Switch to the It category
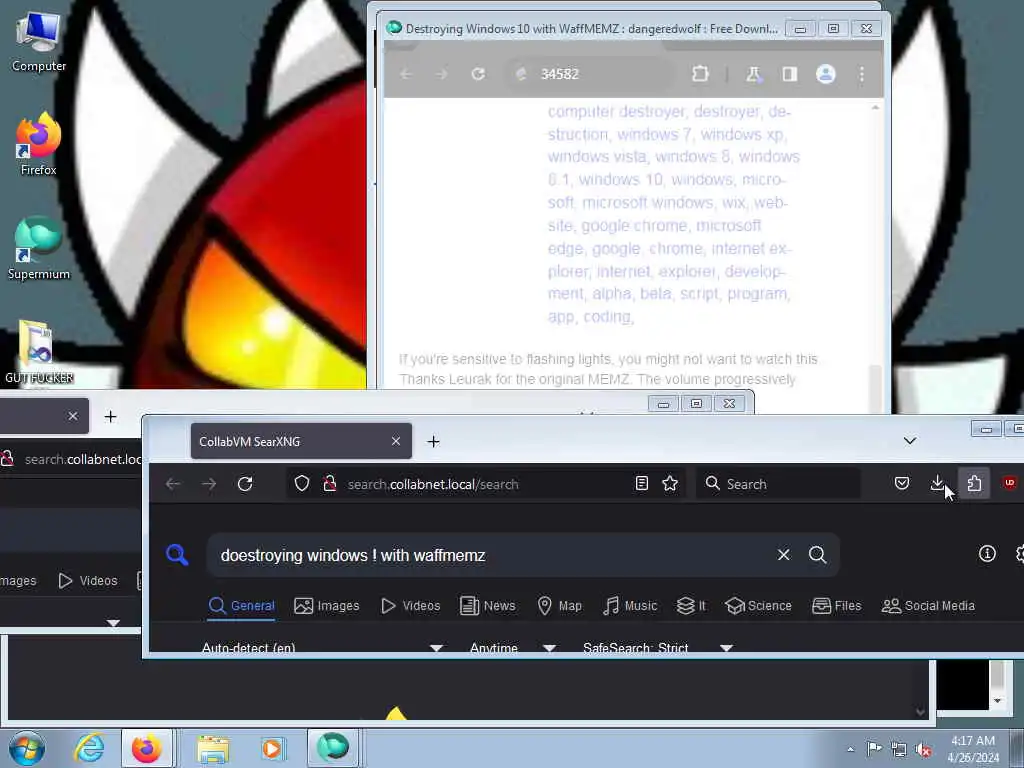This screenshot has width=1024, height=768. (x=692, y=606)
